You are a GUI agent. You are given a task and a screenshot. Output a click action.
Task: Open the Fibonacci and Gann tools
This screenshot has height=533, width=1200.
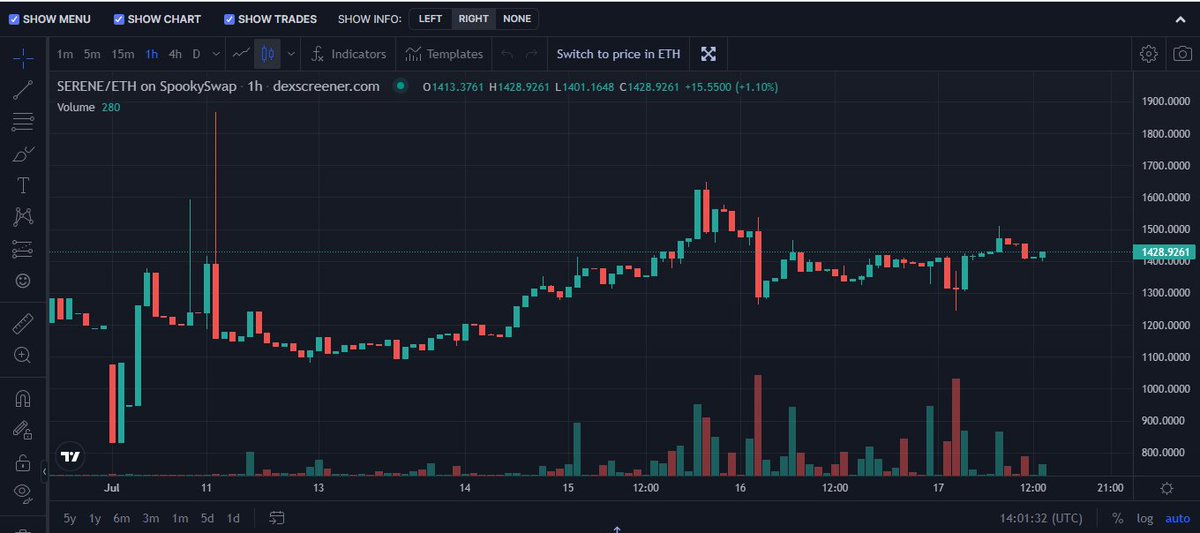[x=23, y=122]
